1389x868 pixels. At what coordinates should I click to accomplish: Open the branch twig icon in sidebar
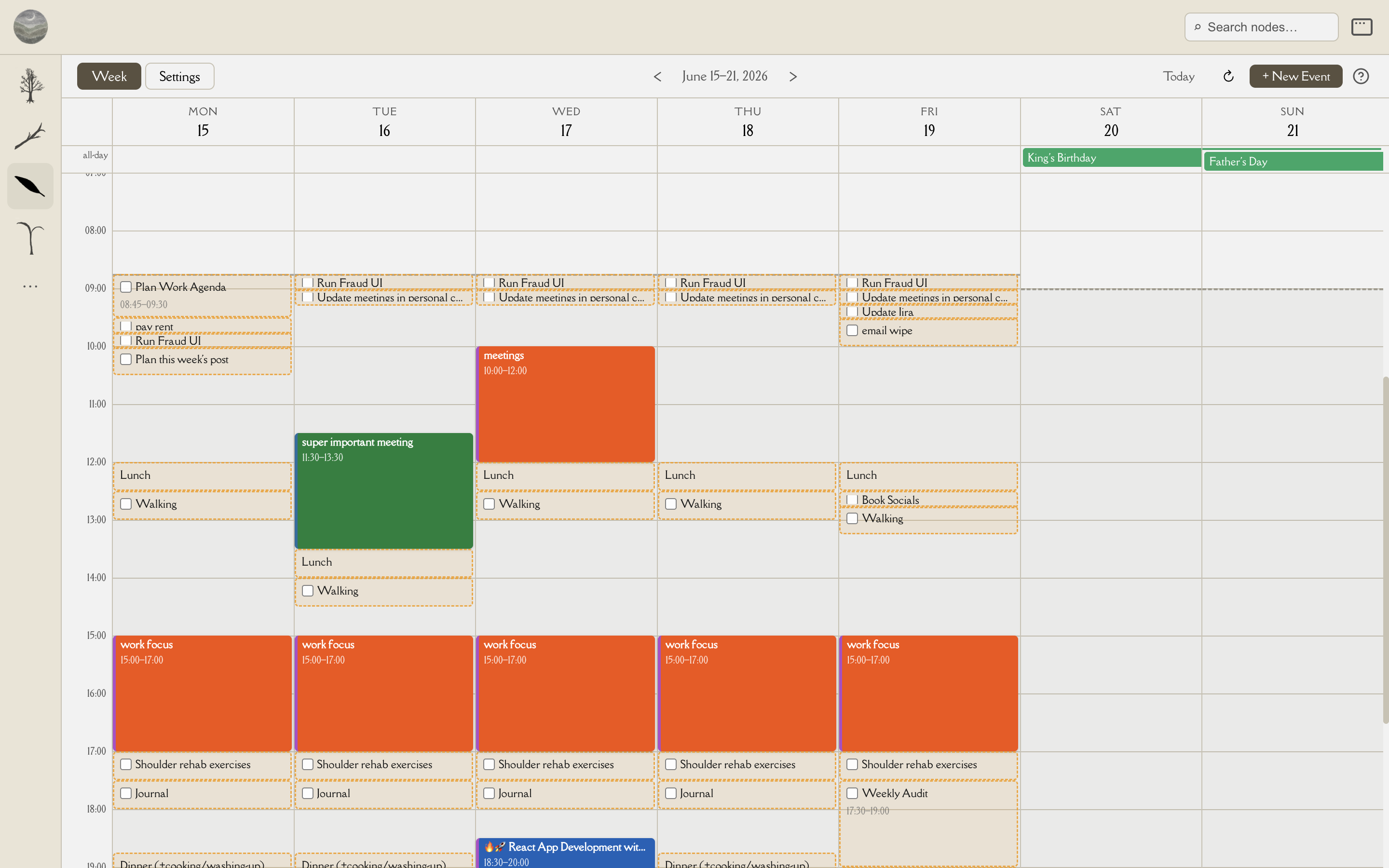30,136
